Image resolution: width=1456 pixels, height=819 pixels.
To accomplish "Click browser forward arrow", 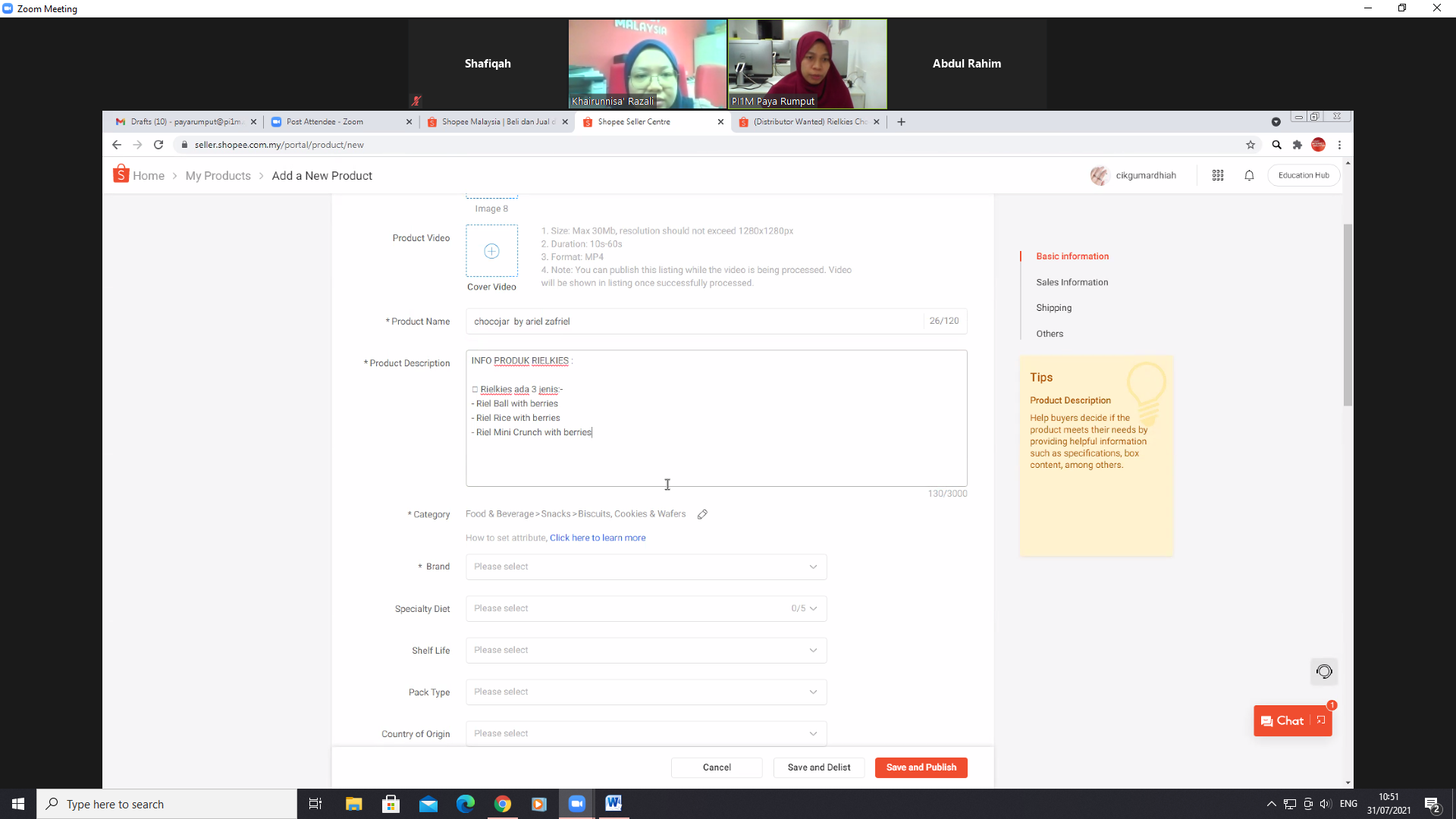I will [x=137, y=145].
